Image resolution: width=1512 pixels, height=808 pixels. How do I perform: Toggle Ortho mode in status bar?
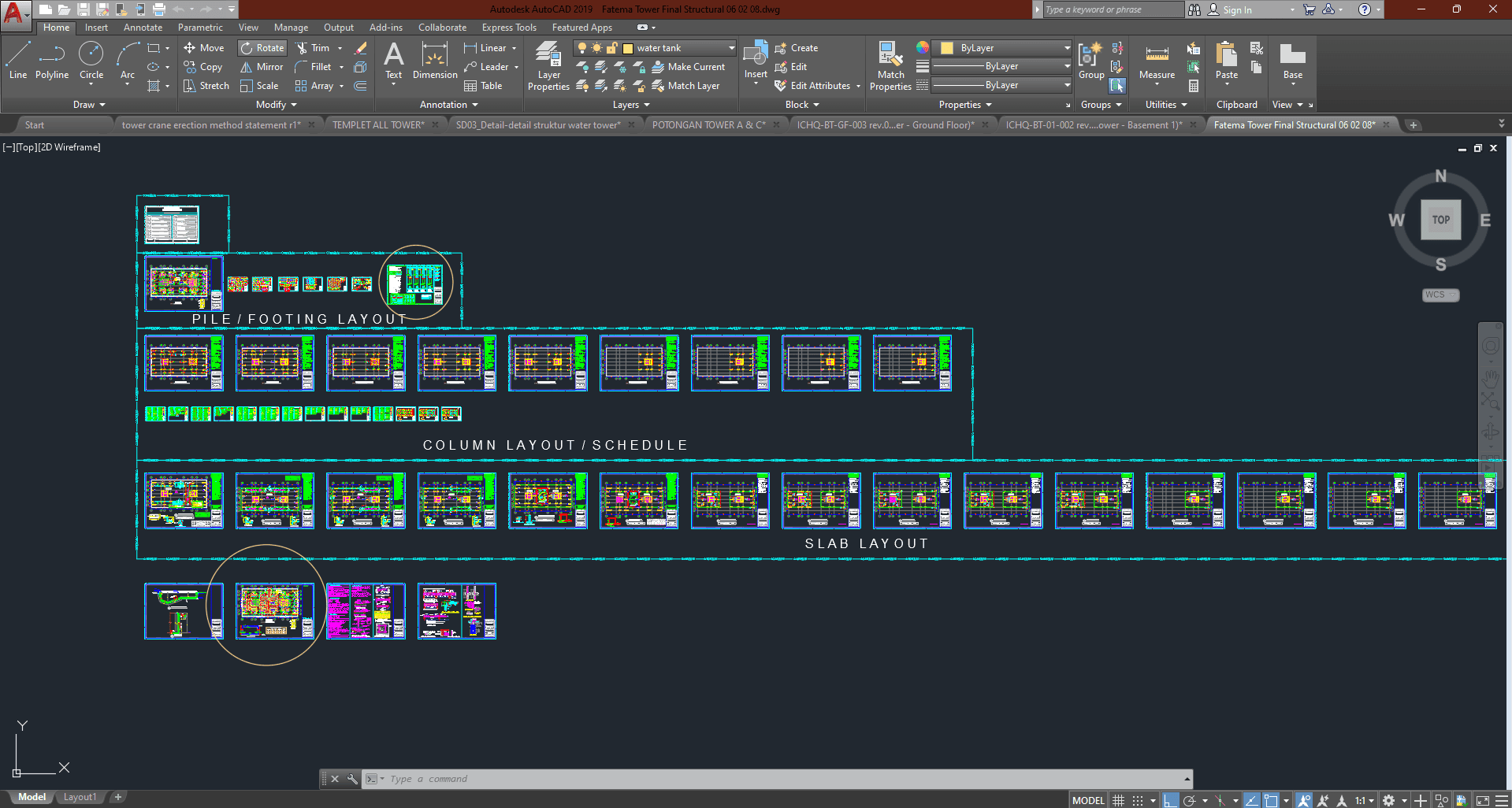tap(1171, 800)
